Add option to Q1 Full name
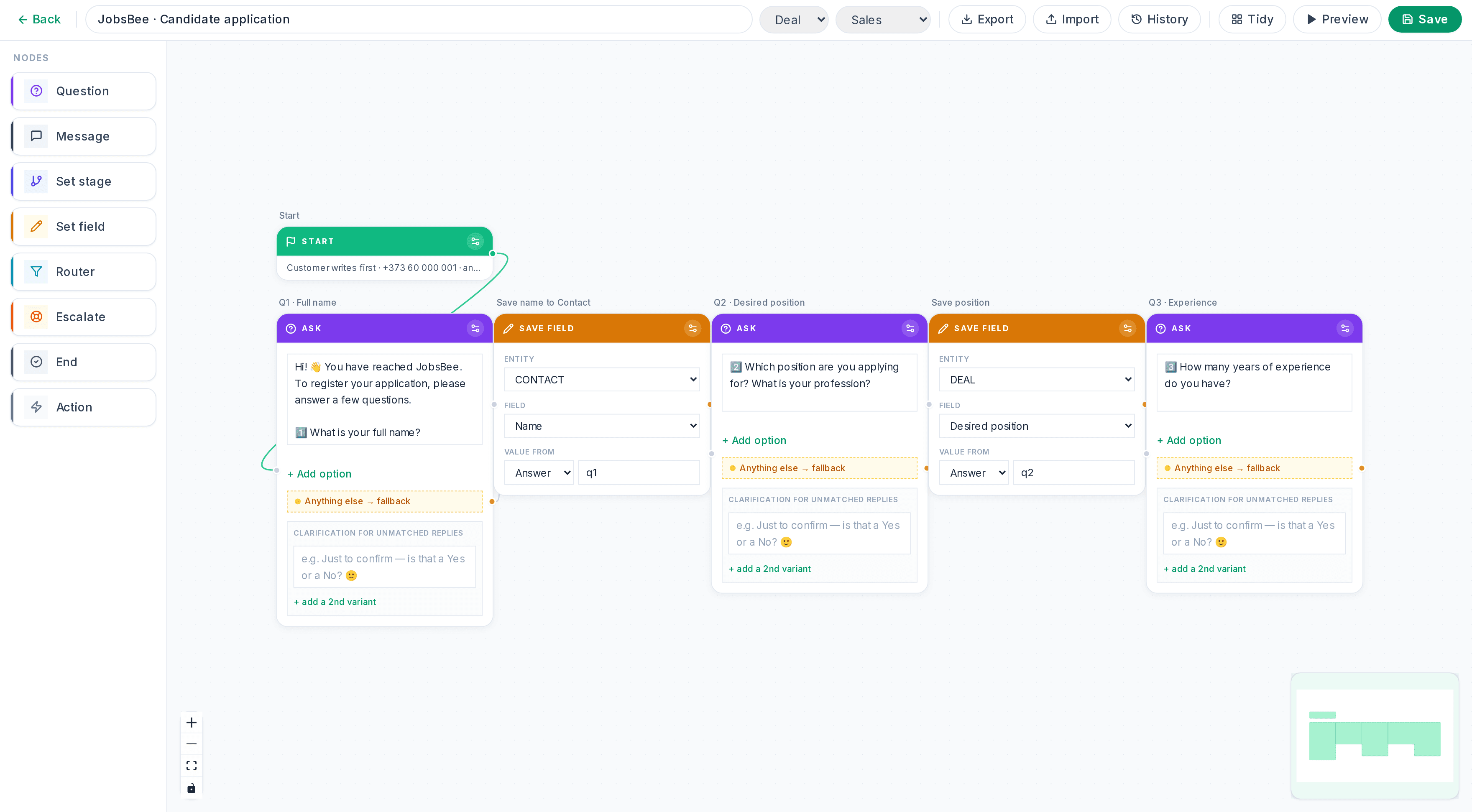 [x=319, y=474]
